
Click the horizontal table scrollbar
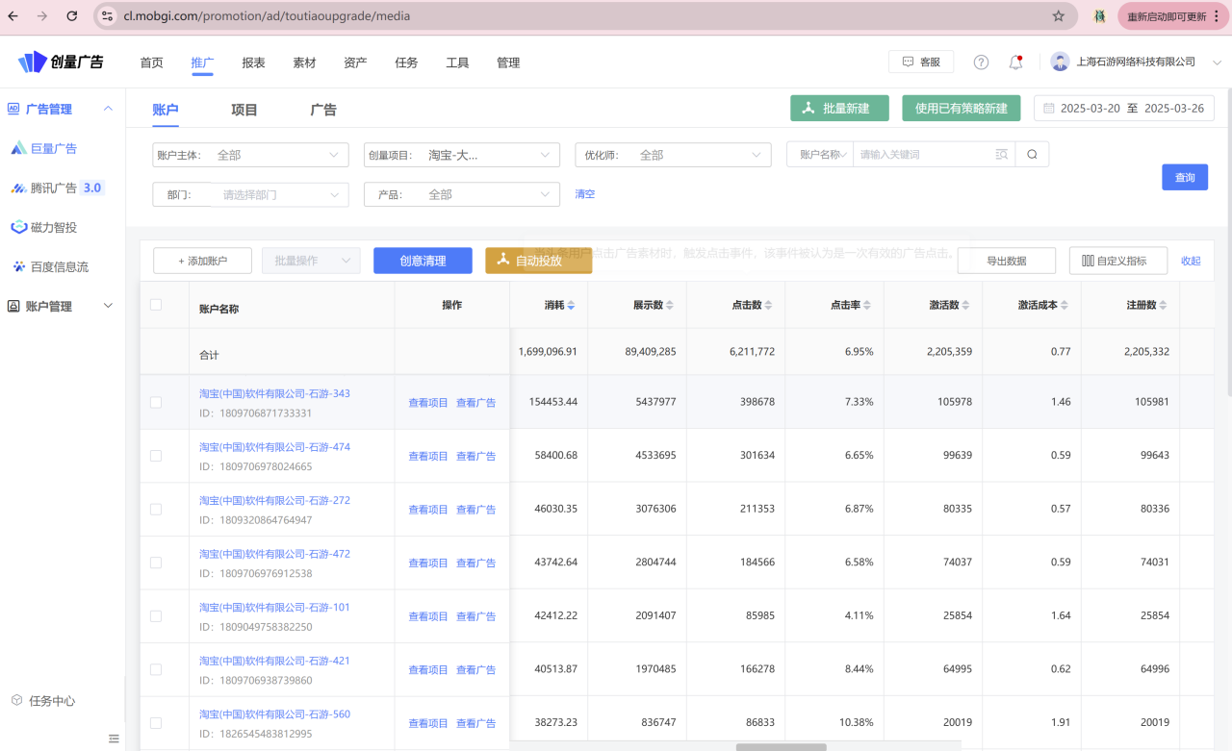tap(781, 747)
